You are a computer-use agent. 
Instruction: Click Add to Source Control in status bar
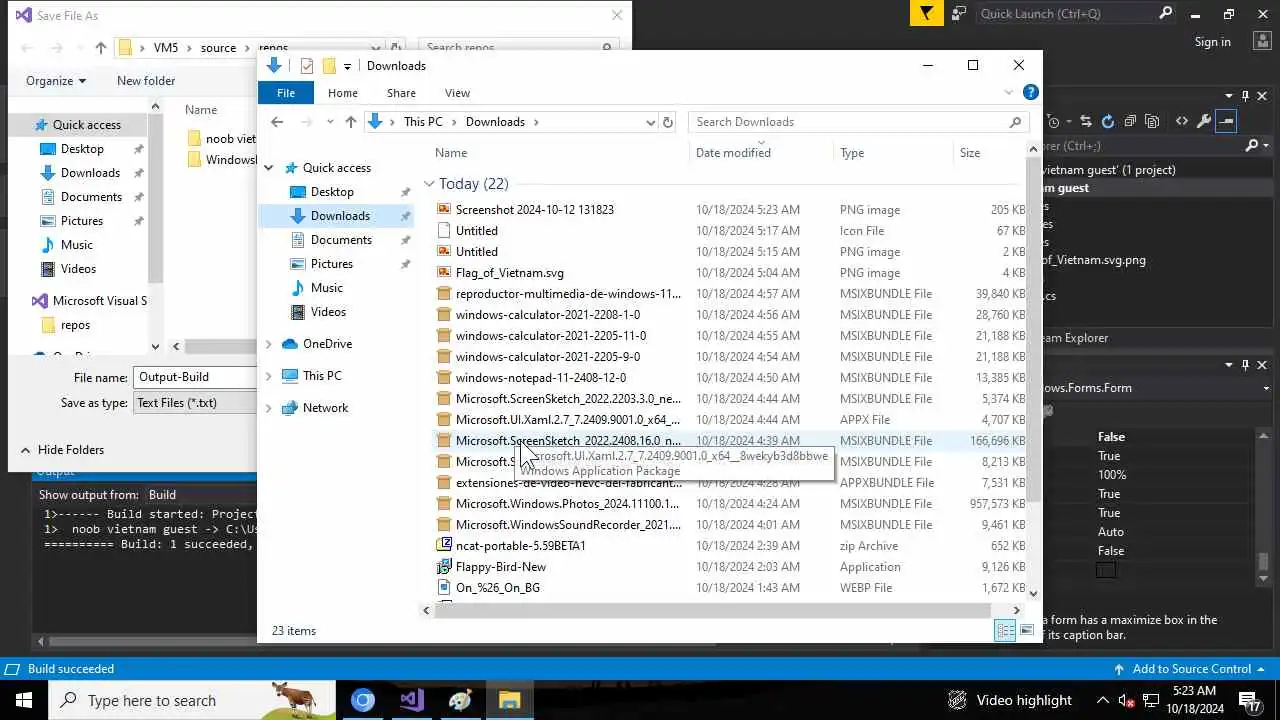click(1189, 669)
